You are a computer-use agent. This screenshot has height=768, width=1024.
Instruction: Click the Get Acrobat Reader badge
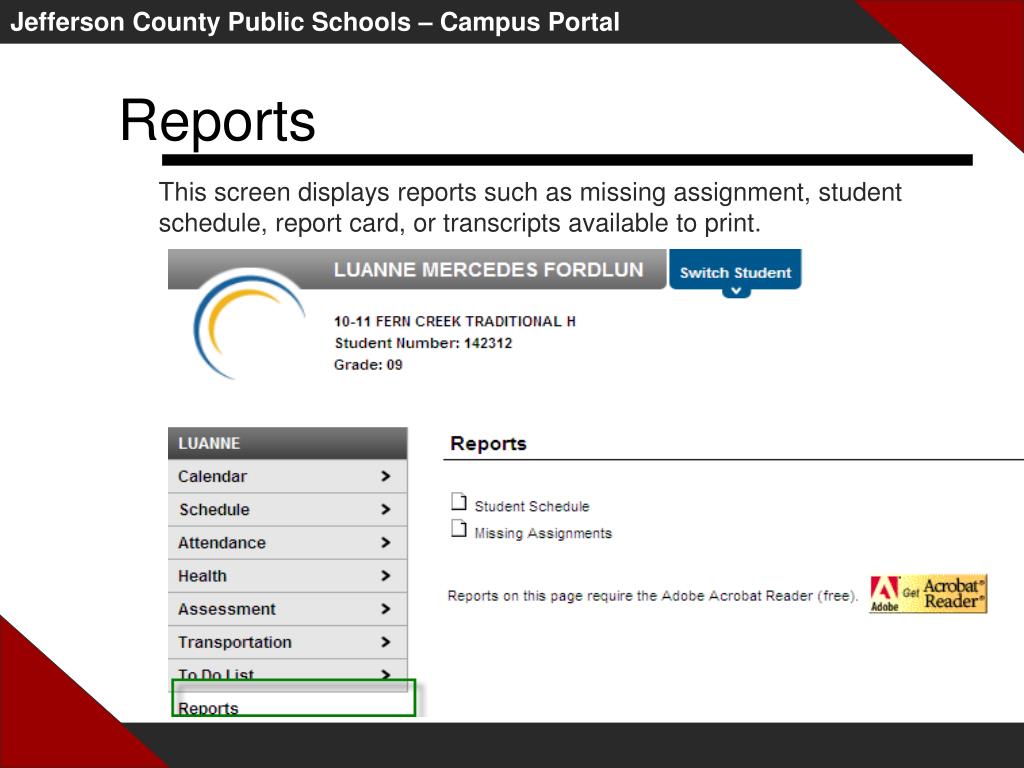[928, 594]
